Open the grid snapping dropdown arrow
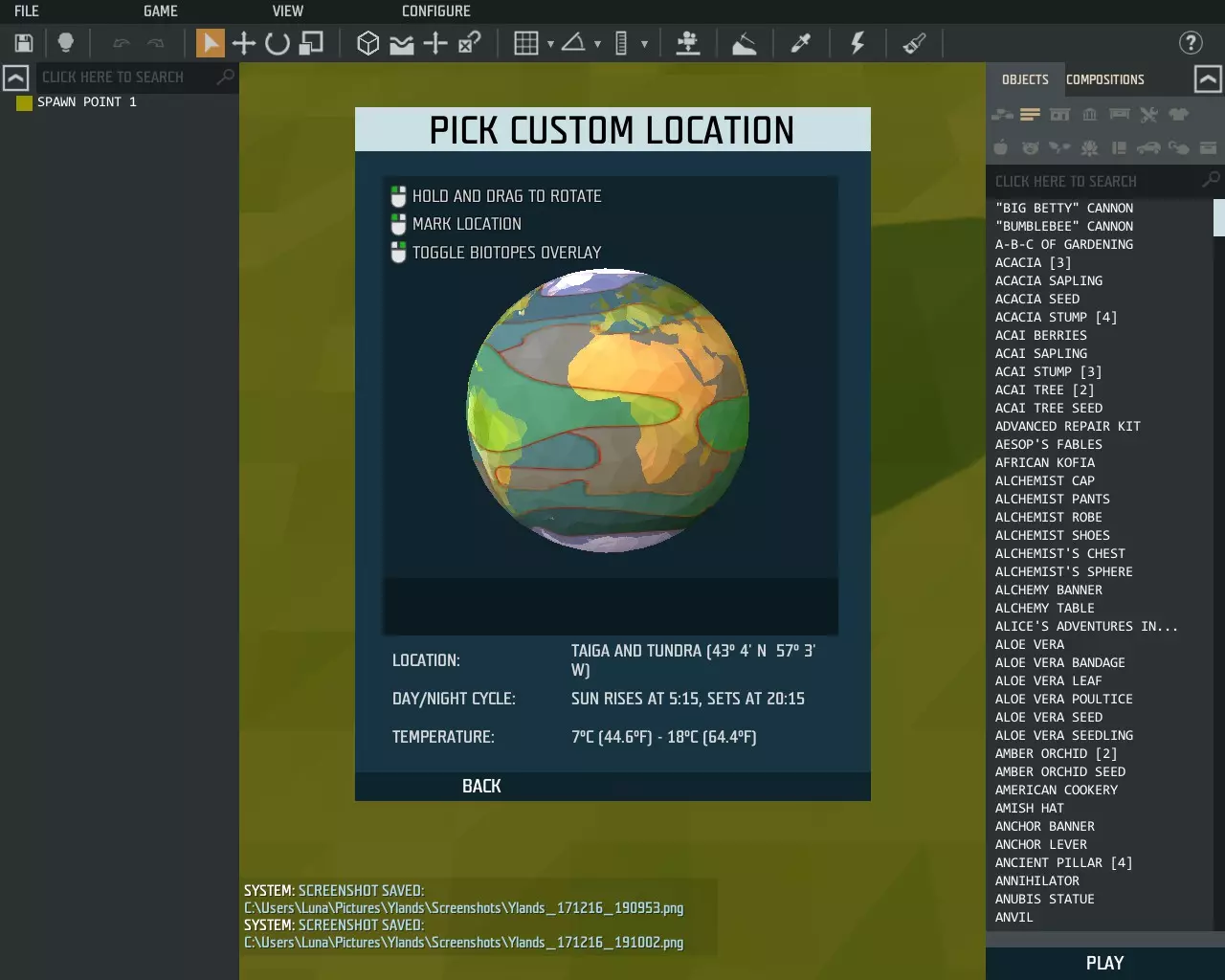Viewport: 1225px width, 980px height. pos(550,44)
